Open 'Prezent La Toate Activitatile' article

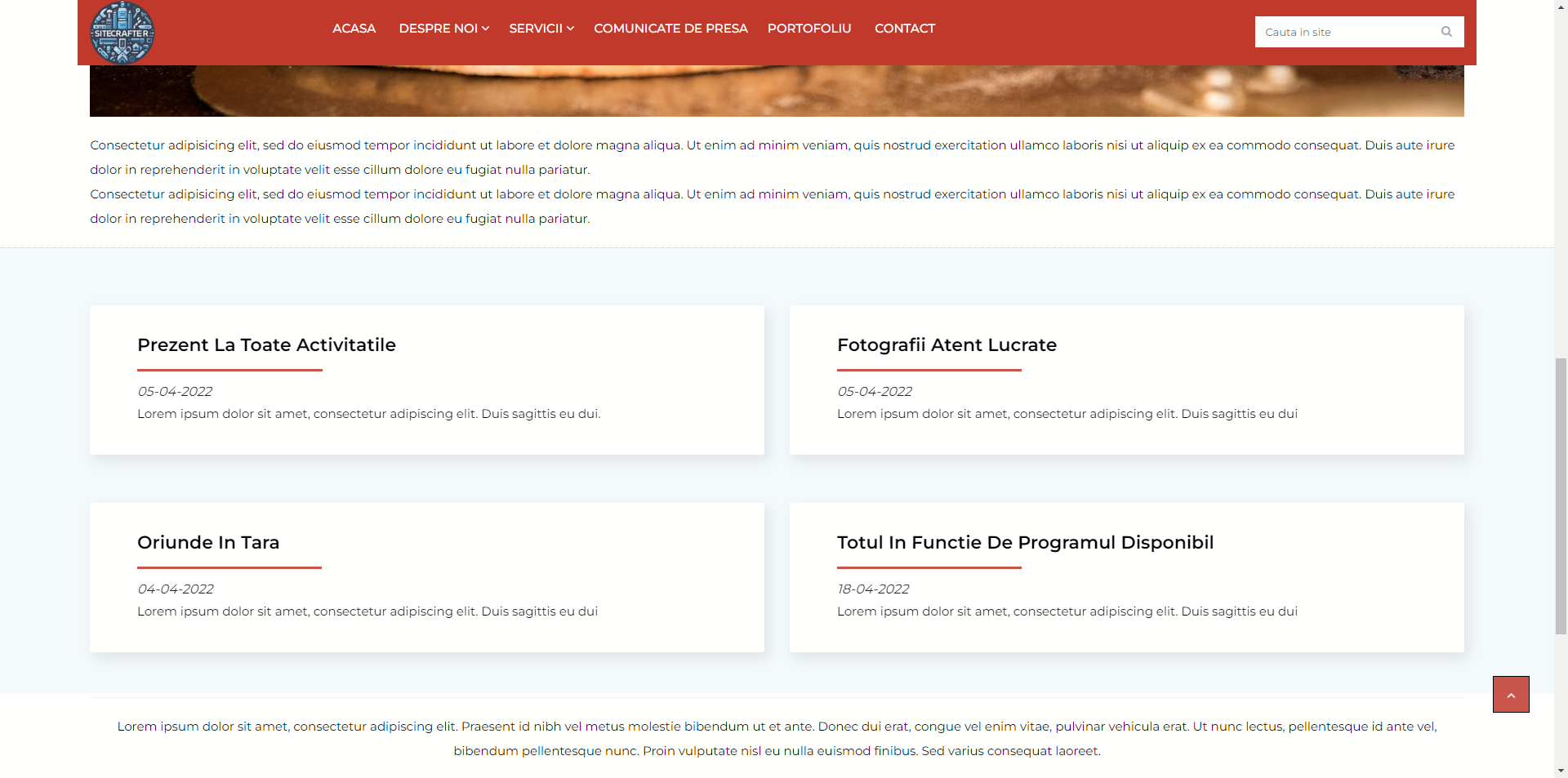(x=266, y=345)
